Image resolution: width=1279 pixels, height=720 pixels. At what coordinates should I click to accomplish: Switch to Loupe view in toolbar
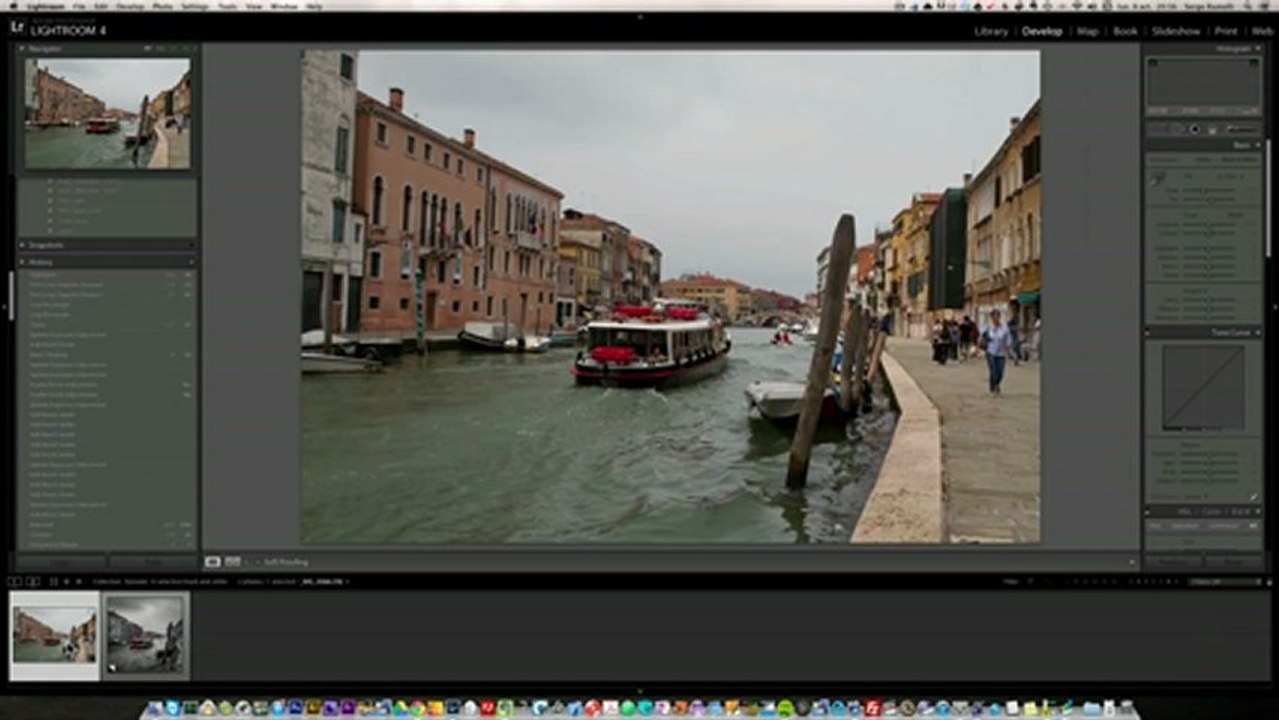[212, 562]
